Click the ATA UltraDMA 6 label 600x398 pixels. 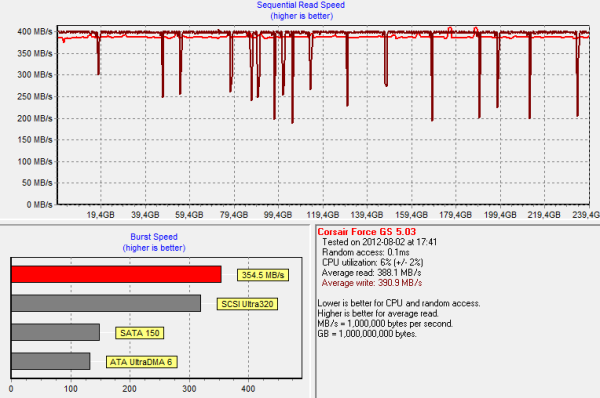(142, 362)
